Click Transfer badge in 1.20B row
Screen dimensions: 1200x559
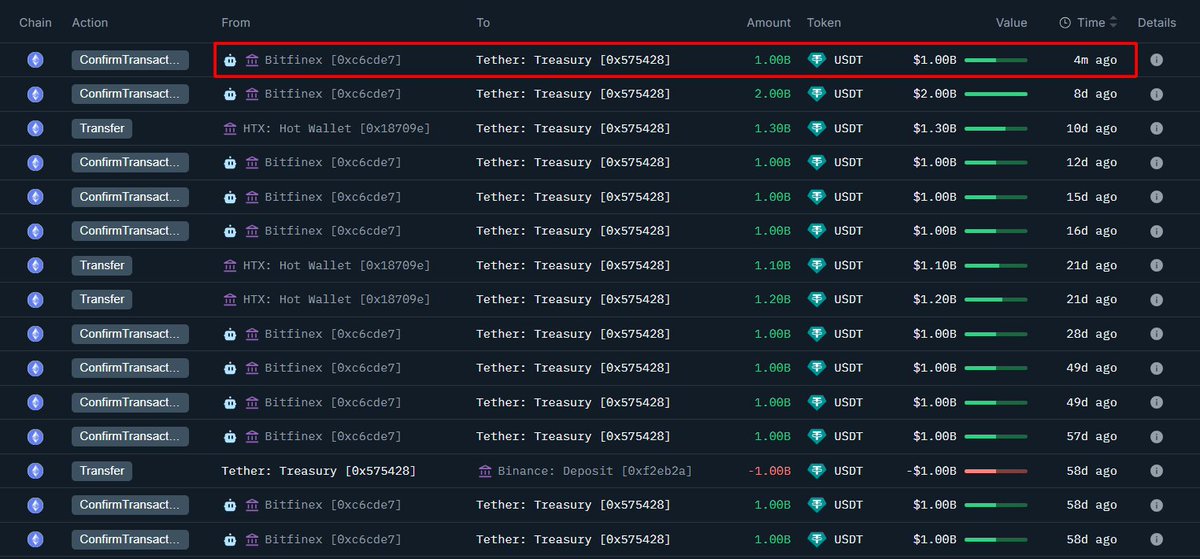pos(102,299)
